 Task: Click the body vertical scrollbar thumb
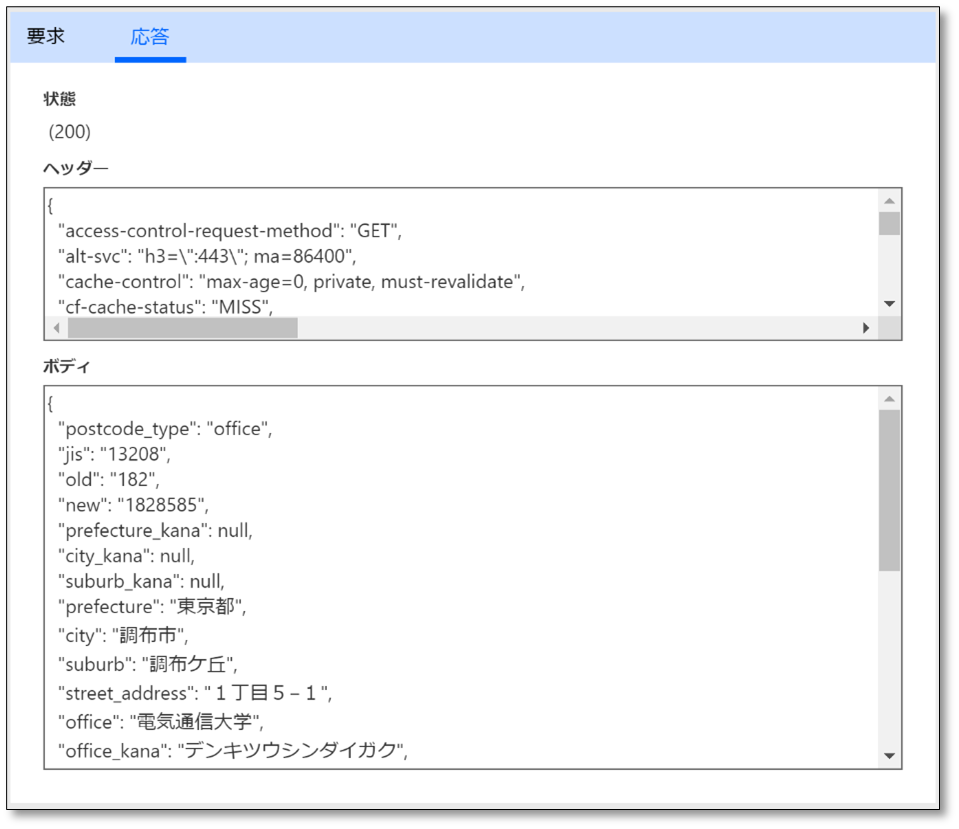pos(889,491)
